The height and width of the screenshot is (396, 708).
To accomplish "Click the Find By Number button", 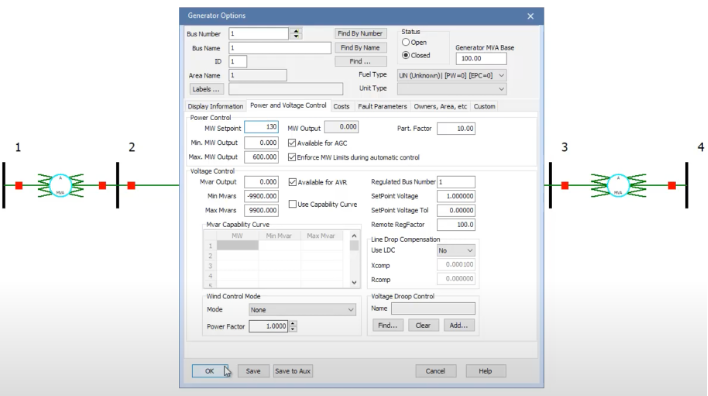I will [360, 33].
